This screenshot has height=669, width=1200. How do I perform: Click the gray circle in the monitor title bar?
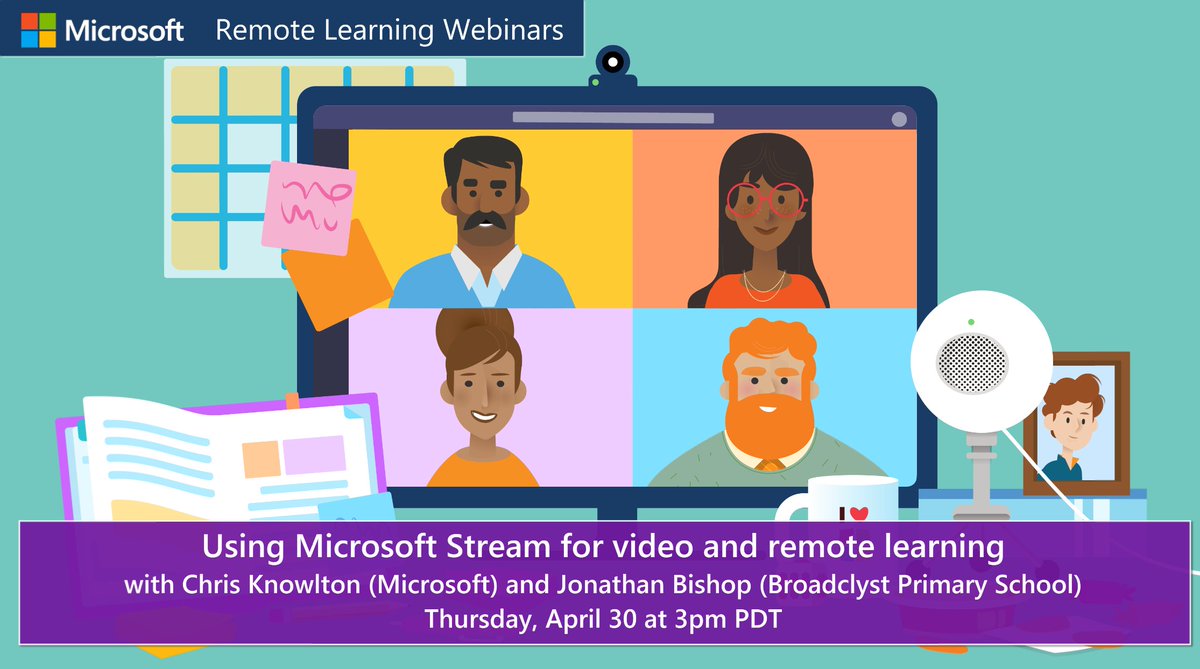[x=899, y=119]
